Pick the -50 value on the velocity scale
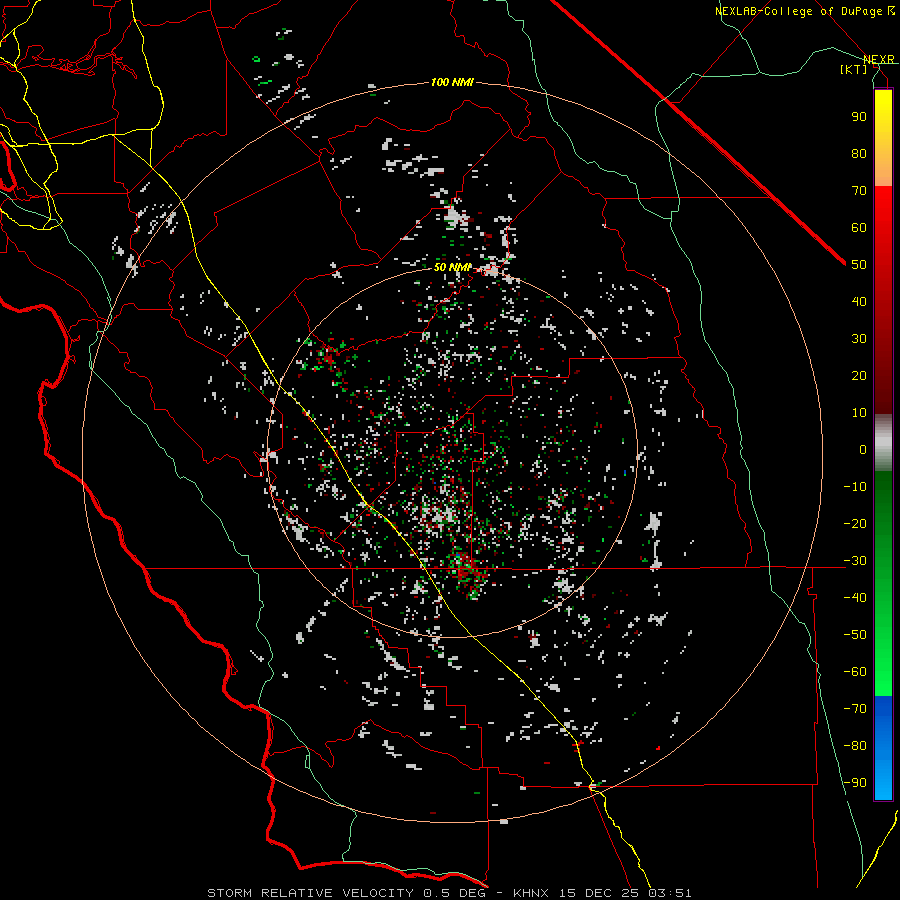 pos(855,635)
